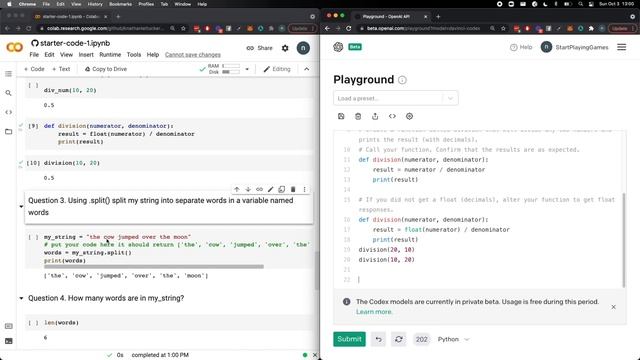The width and height of the screenshot is (640, 360).
Task: Open Colab Runtime menu
Action: pyautogui.click(x=110, y=55)
